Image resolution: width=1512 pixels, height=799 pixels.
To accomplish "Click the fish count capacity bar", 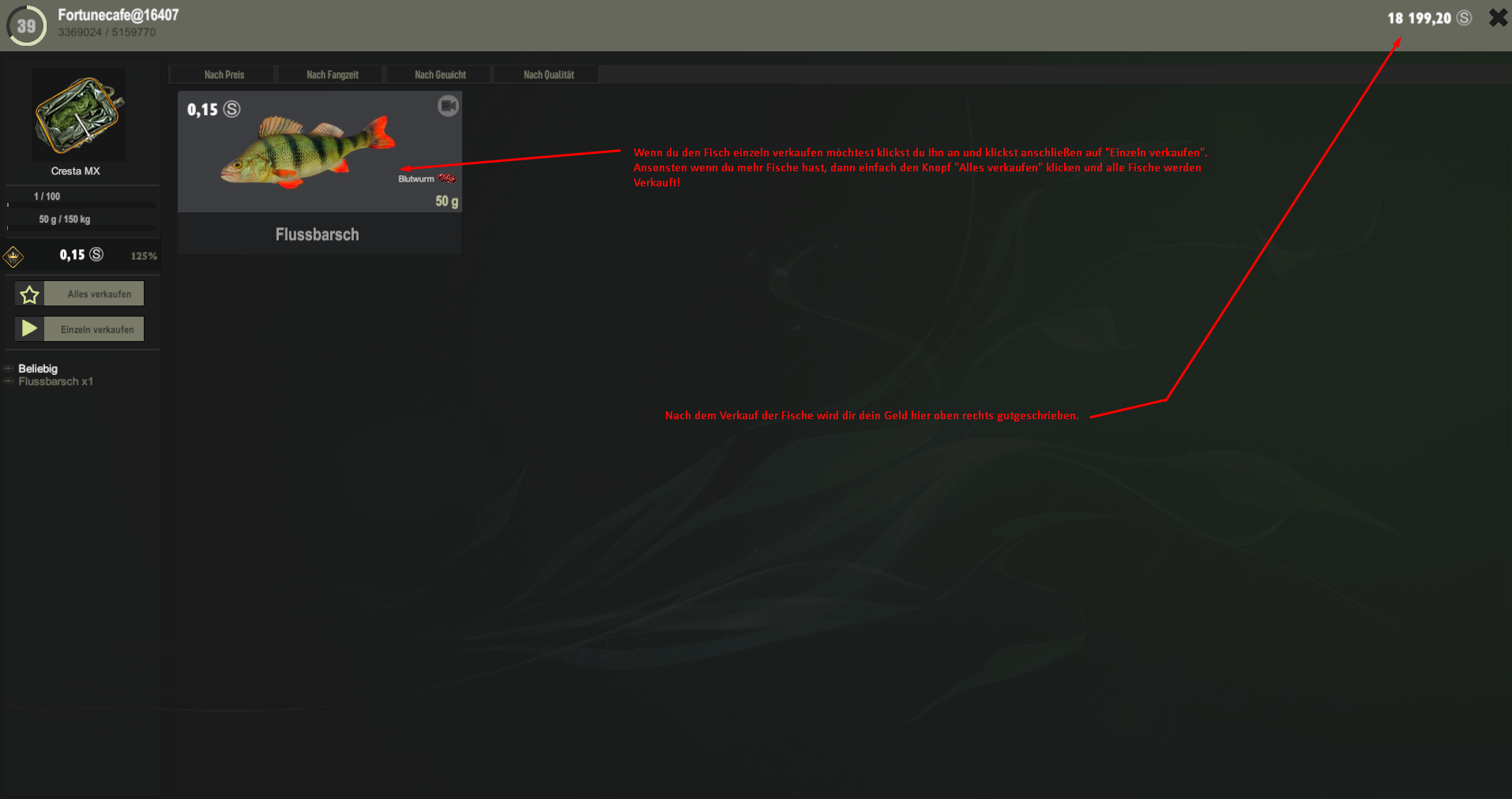I will pyautogui.click(x=82, y=205).
